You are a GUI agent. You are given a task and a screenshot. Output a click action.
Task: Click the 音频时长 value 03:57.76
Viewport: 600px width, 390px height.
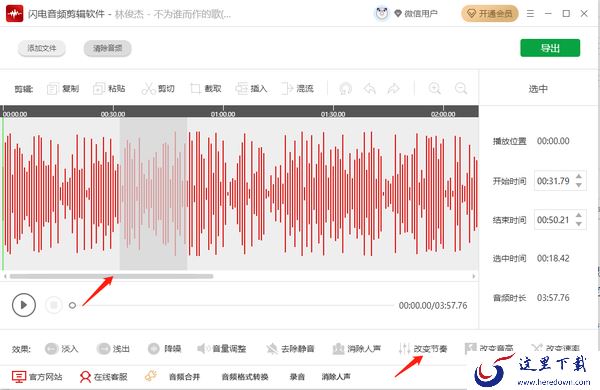point(553,298)
